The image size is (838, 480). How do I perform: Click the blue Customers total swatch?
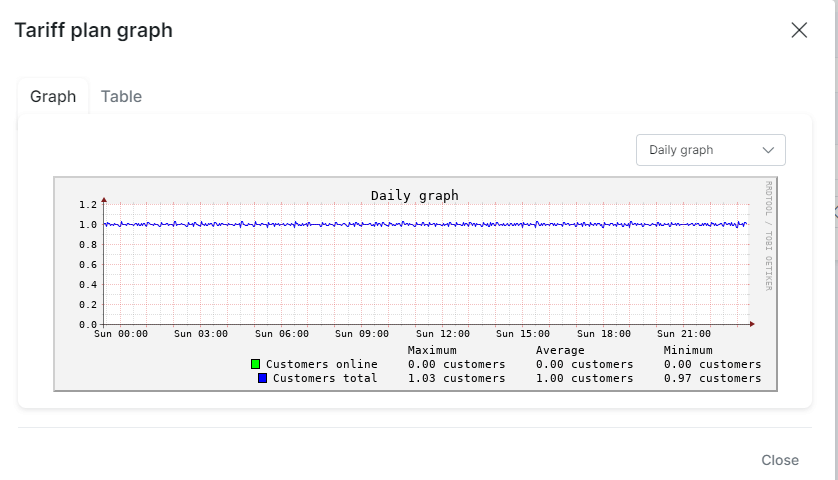pyautogui.click(x=262, y=378)
